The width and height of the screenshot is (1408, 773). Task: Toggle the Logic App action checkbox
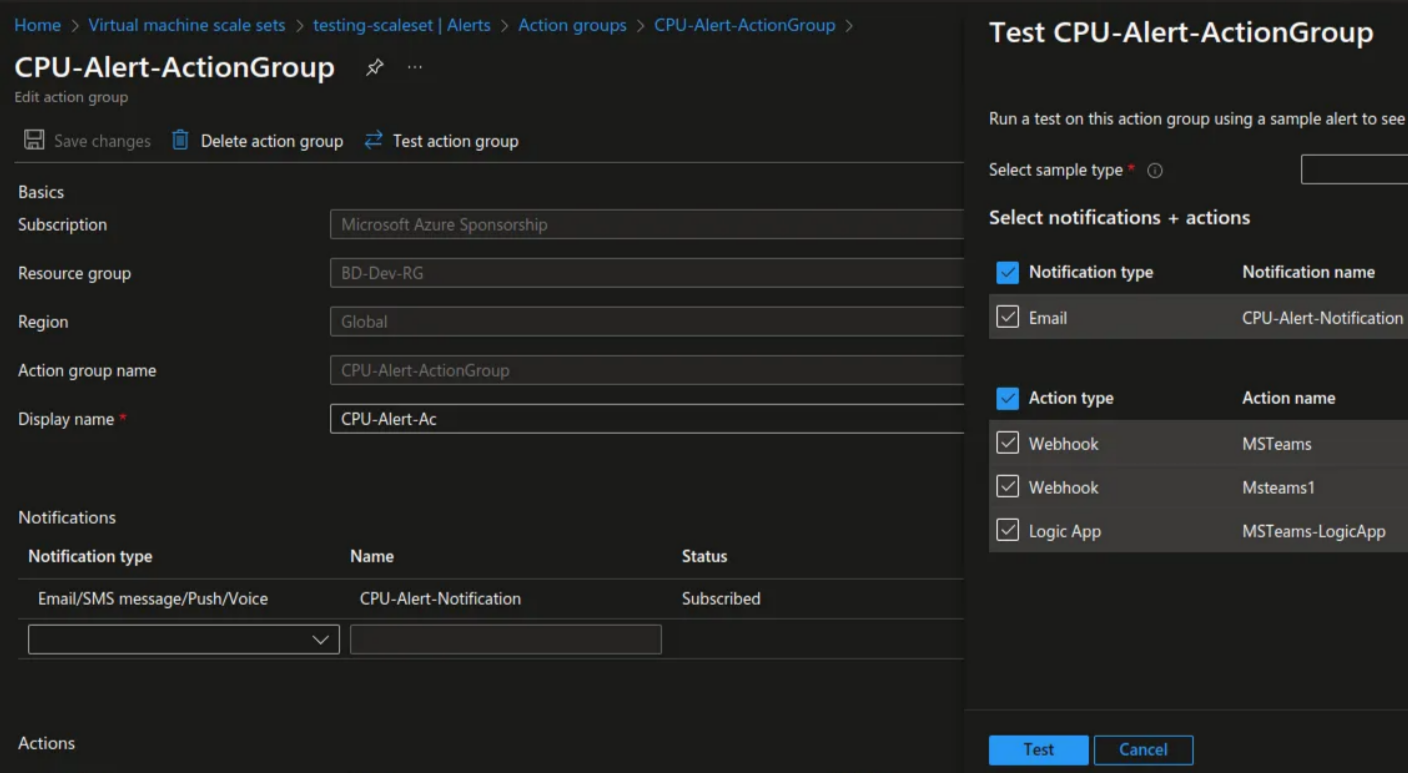click(1008, 530)
